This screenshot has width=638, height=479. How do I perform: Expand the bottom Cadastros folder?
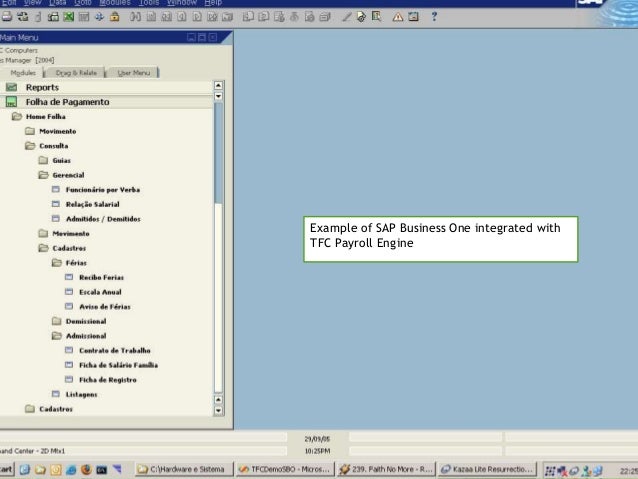(30, 409)
